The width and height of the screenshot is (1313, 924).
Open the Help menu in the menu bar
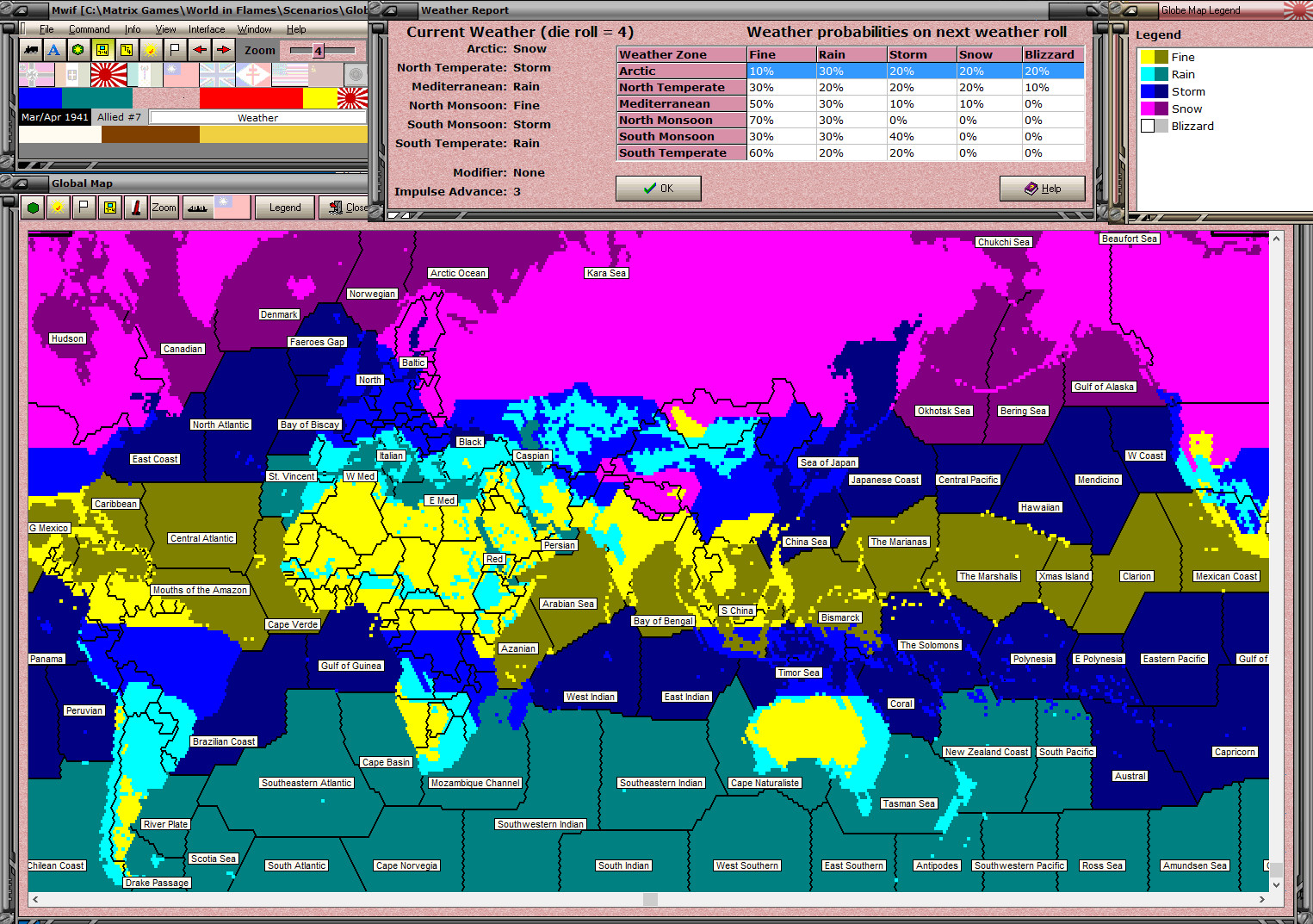296,29
